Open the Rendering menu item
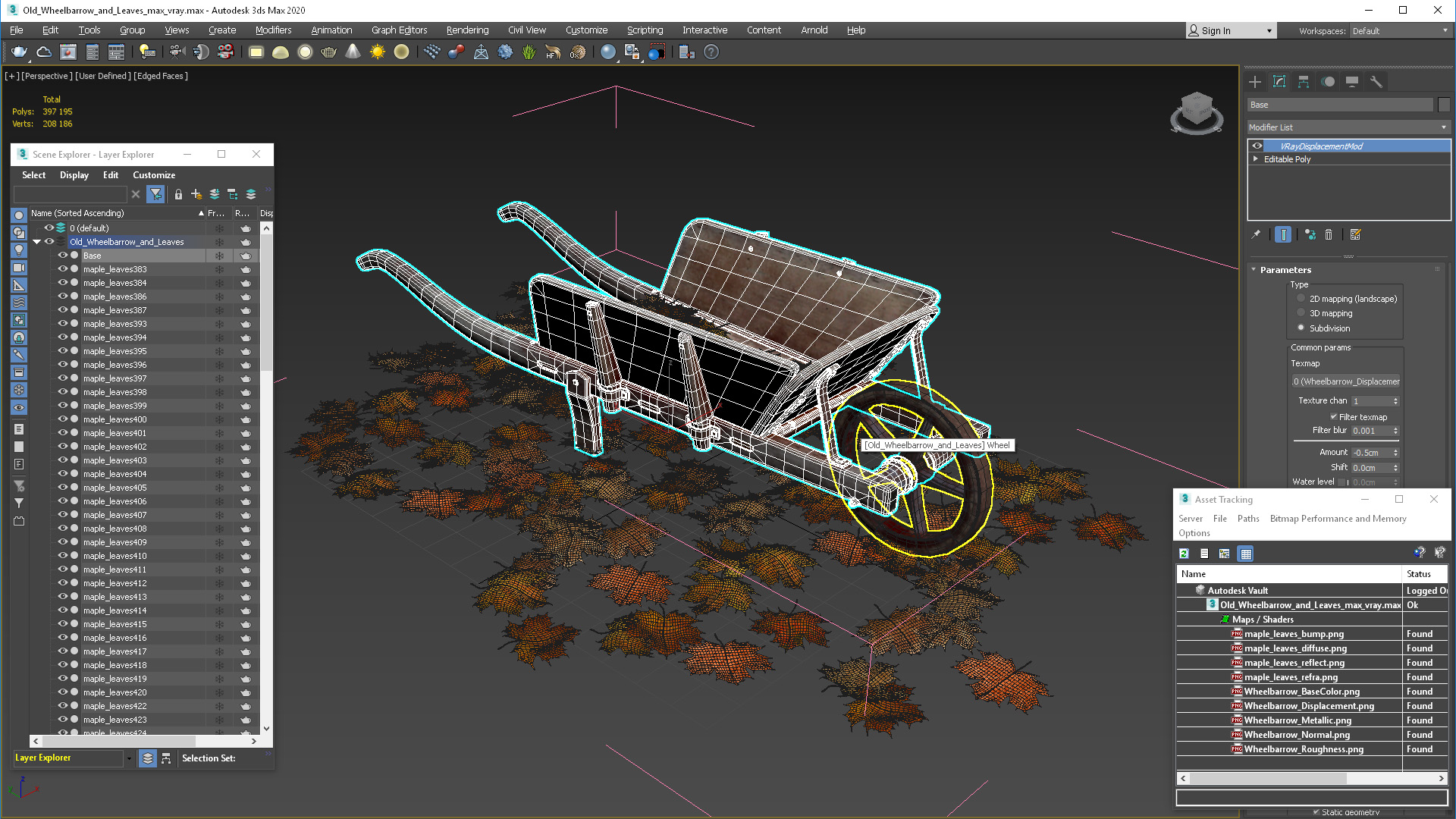This screenshot has height=819, width=1456. 467,29
